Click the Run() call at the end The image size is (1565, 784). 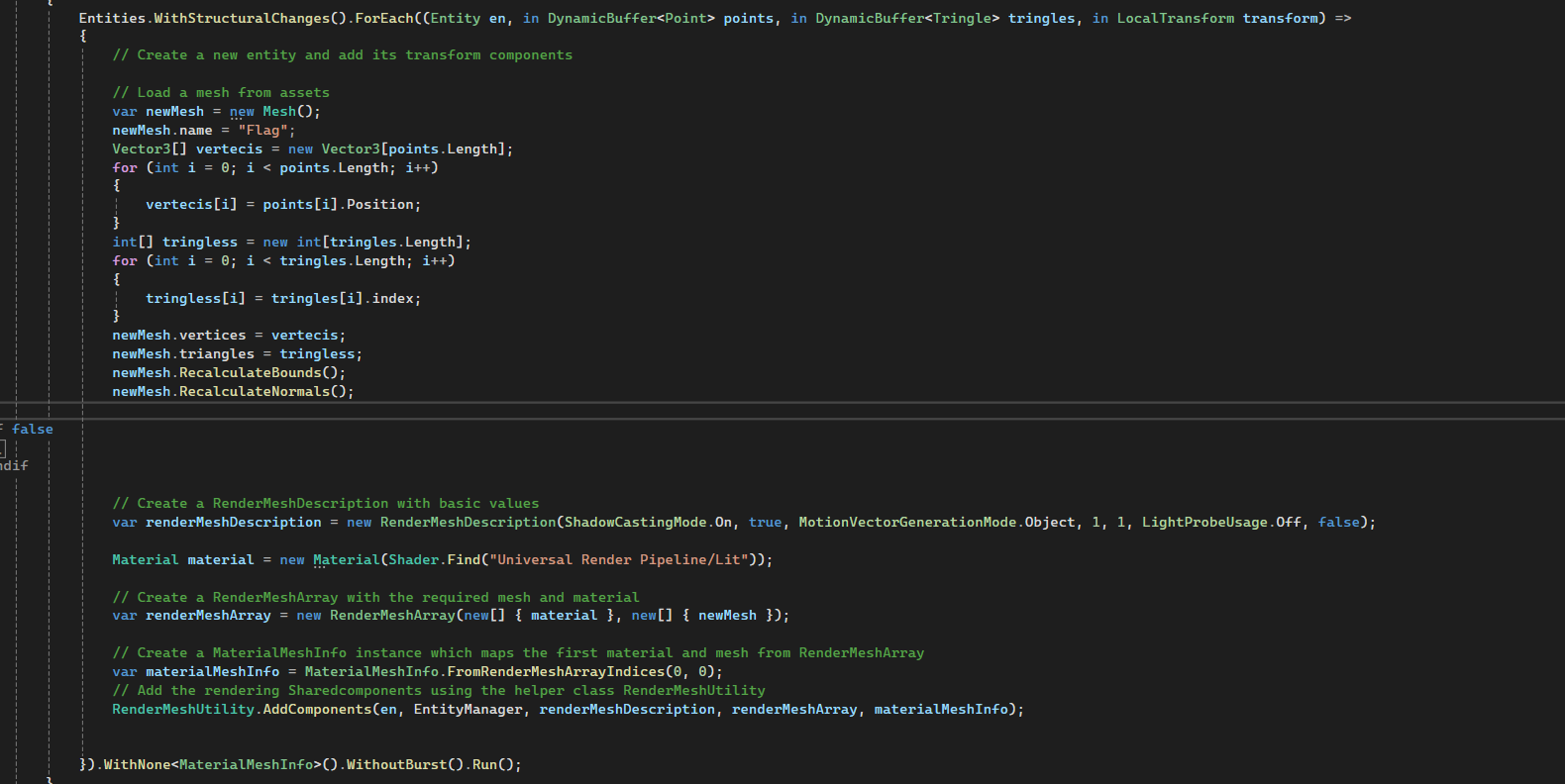(493, 765)
